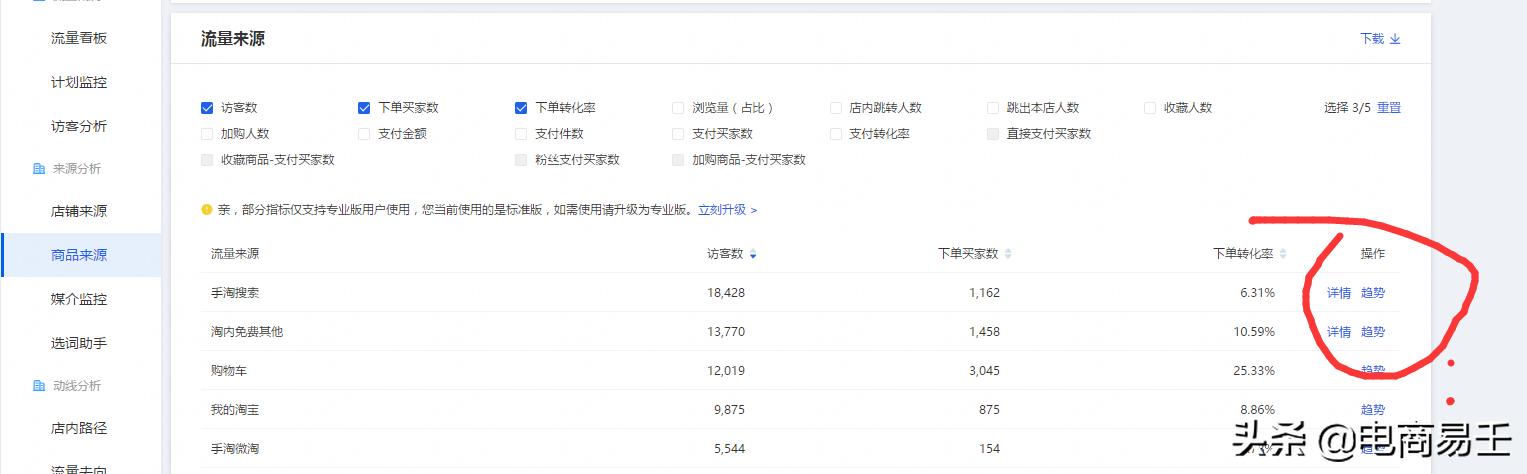
Task: Click the conversion rate 25.33%
Action: click(x=1254, y=371)
